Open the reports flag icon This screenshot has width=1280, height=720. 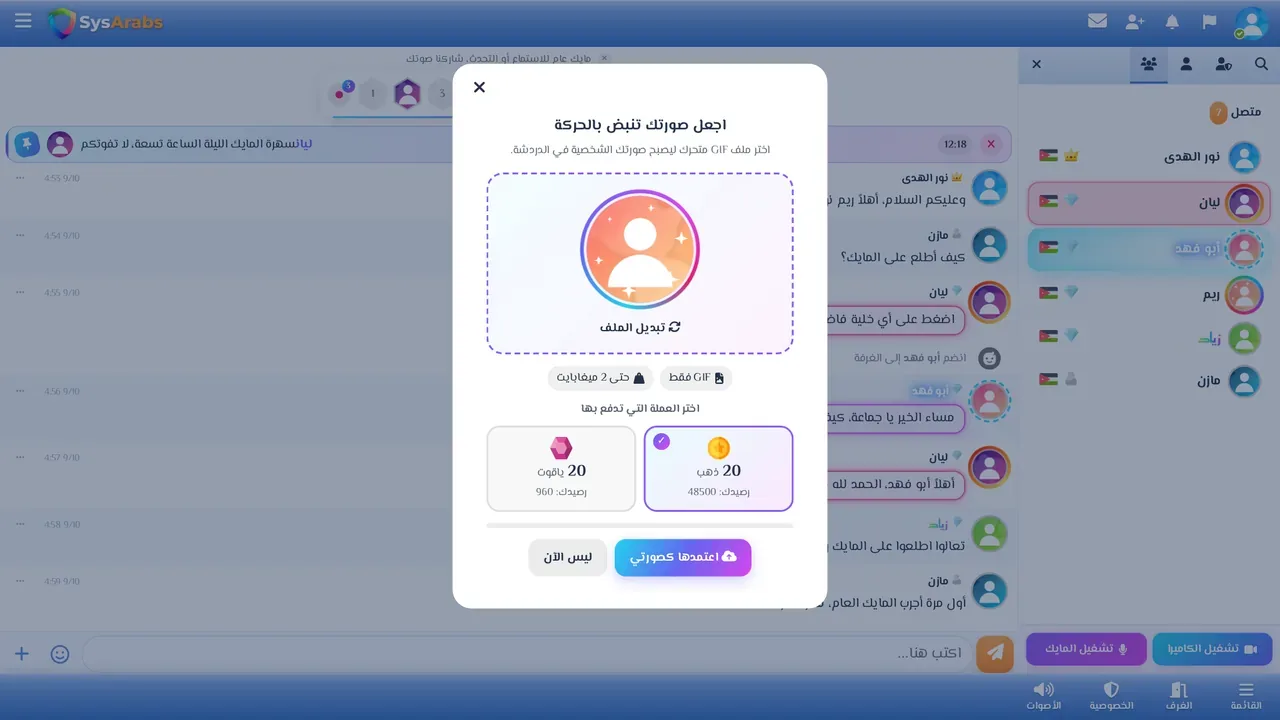point(1209,21)
